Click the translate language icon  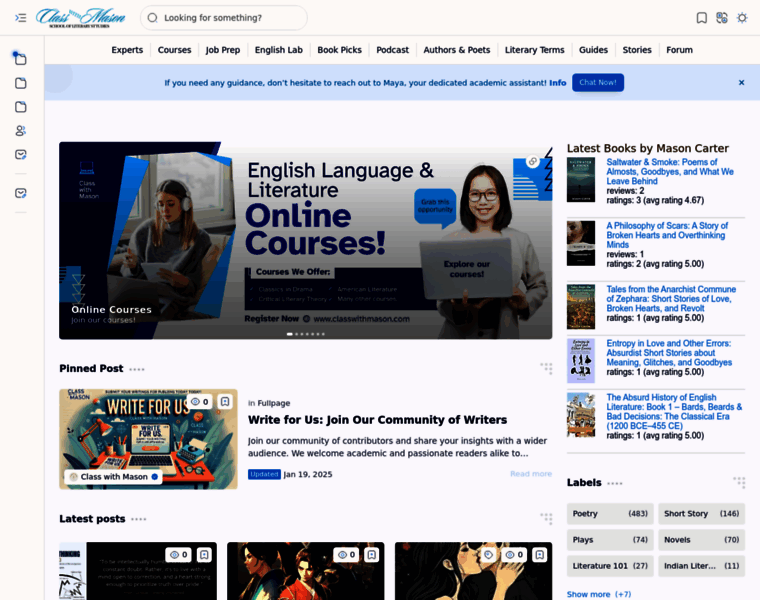pyautogui.click(x=722, y=18)
